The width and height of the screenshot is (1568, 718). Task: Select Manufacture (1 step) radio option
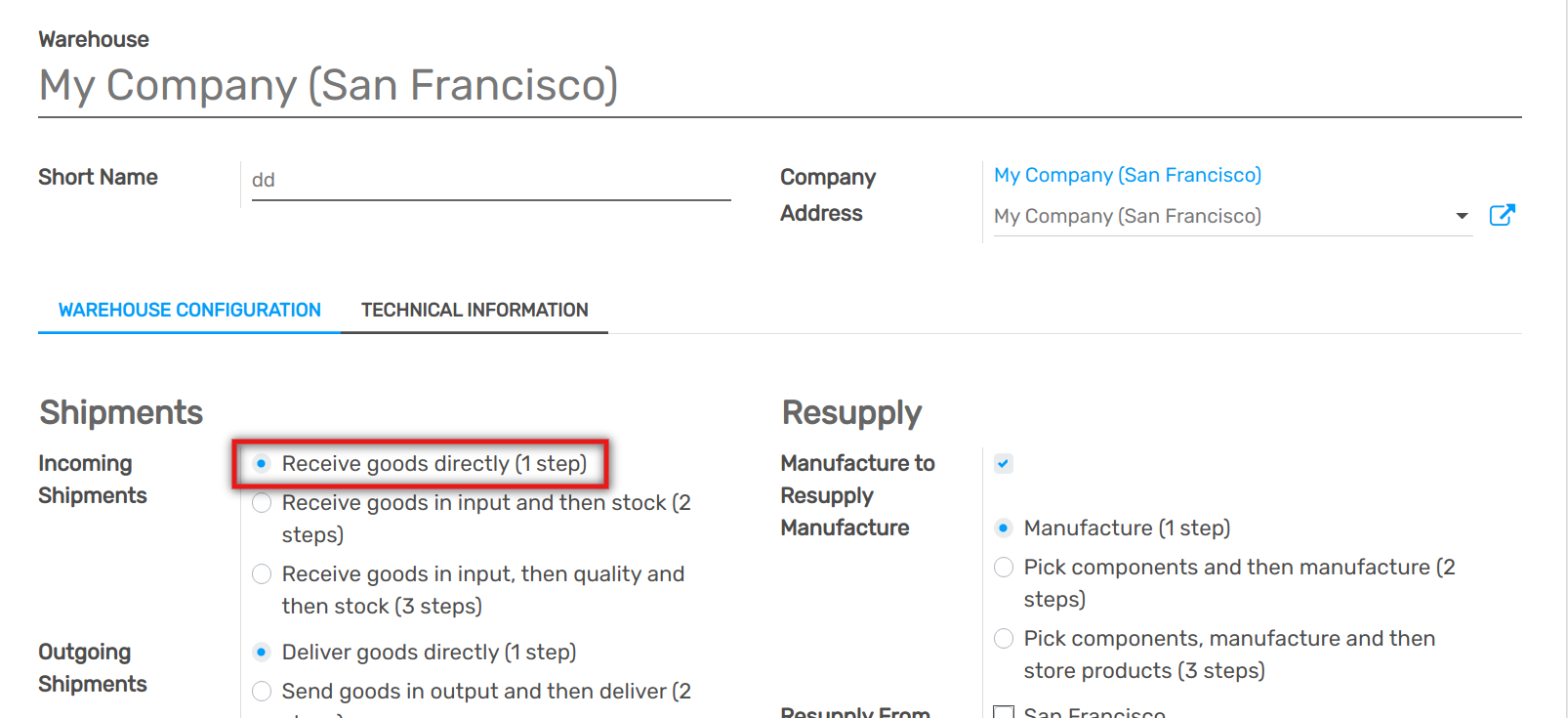click(x=1003, y=528)
